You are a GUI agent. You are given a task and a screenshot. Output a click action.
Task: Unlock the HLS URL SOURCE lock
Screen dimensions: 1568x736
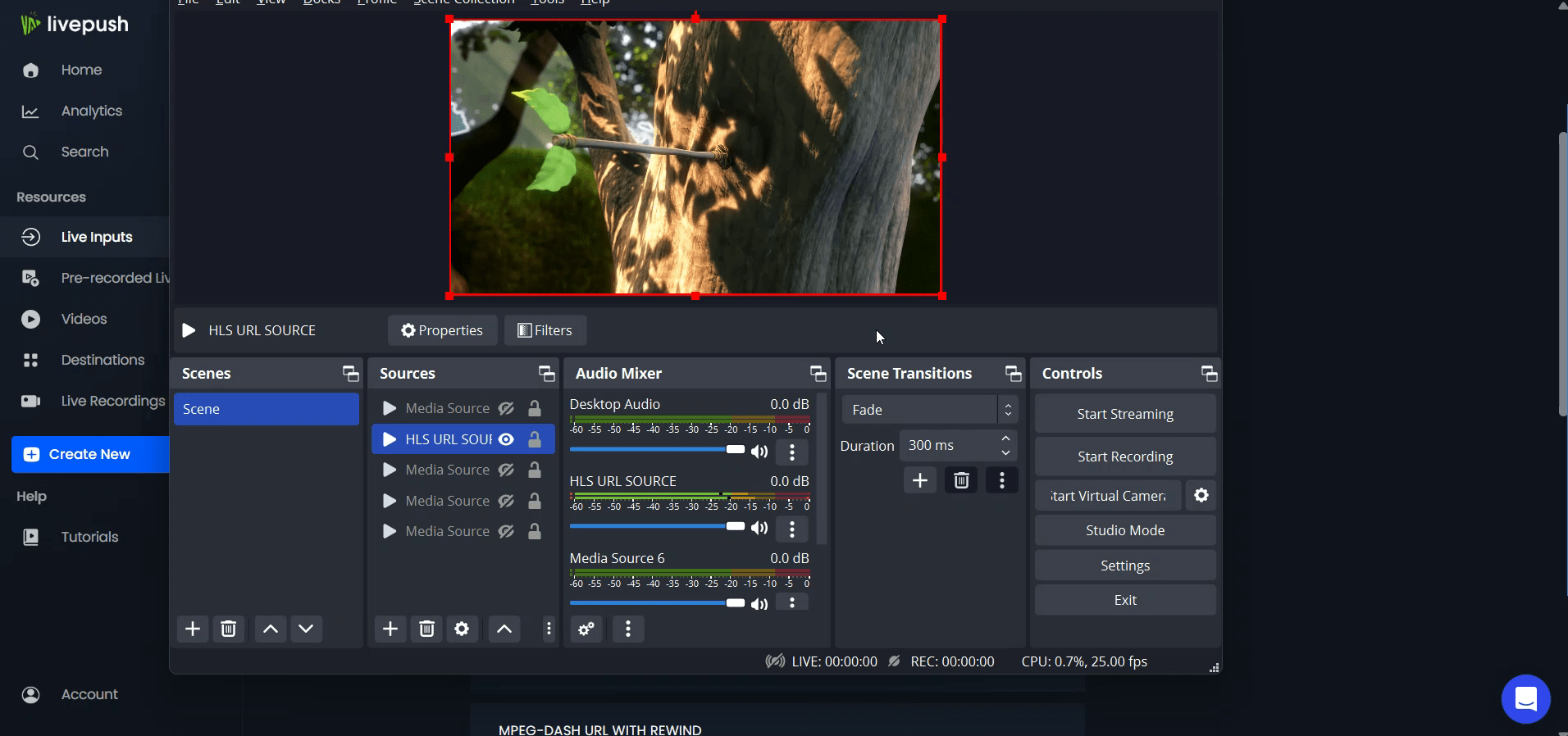point(534,439)
